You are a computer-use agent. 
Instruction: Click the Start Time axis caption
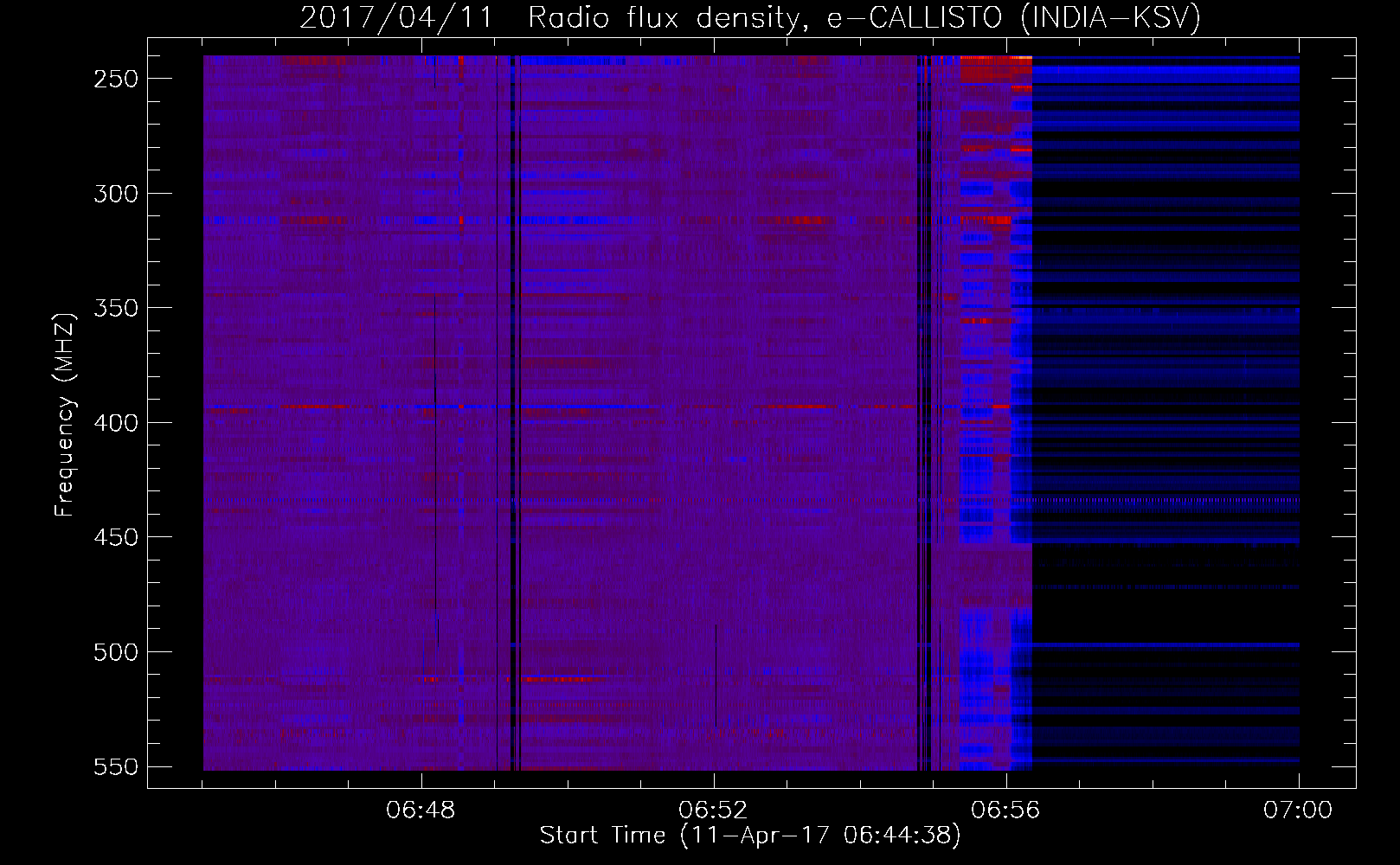point(750,836)
